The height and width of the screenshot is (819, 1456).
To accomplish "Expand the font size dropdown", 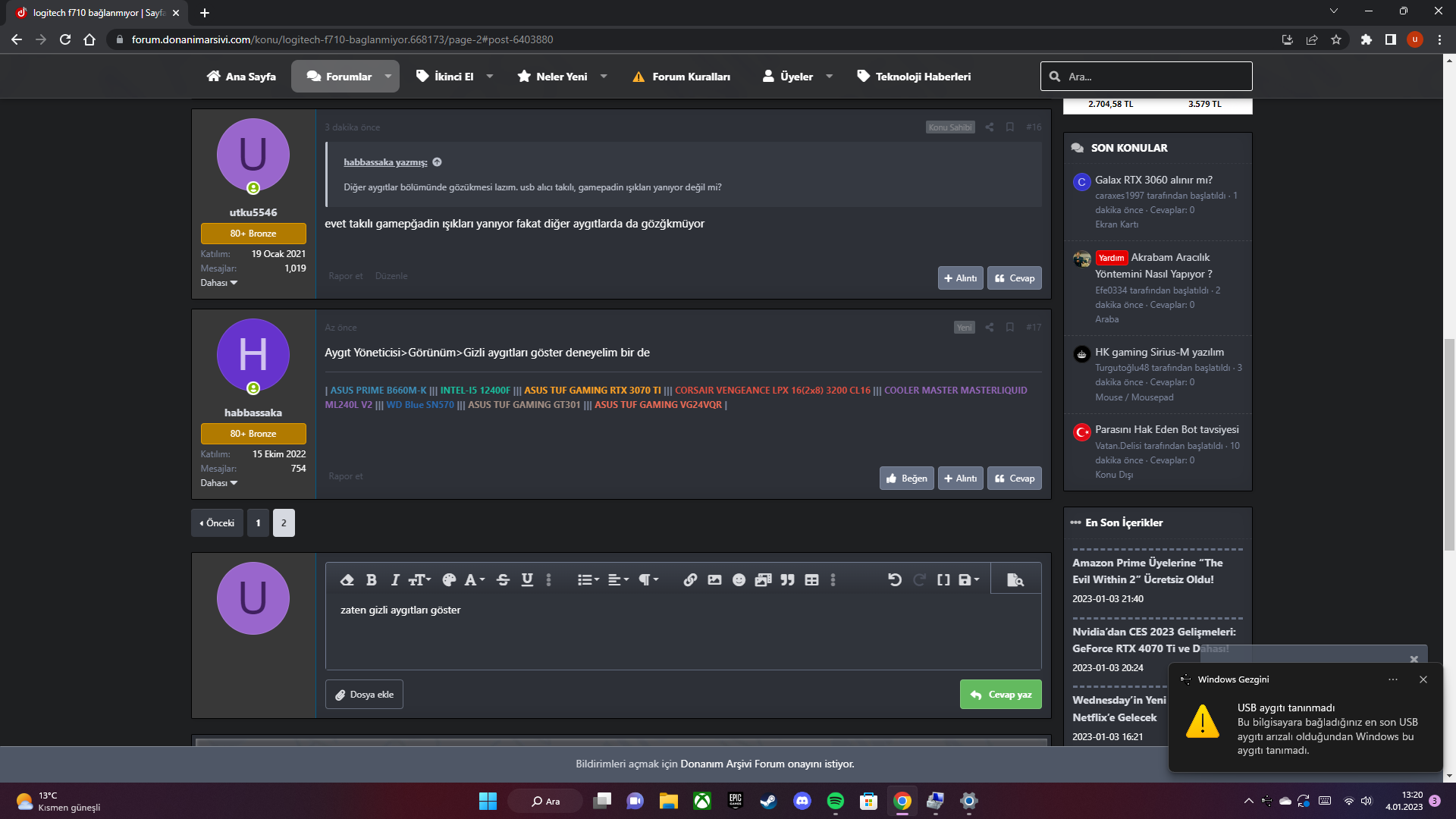I will 419,580.
